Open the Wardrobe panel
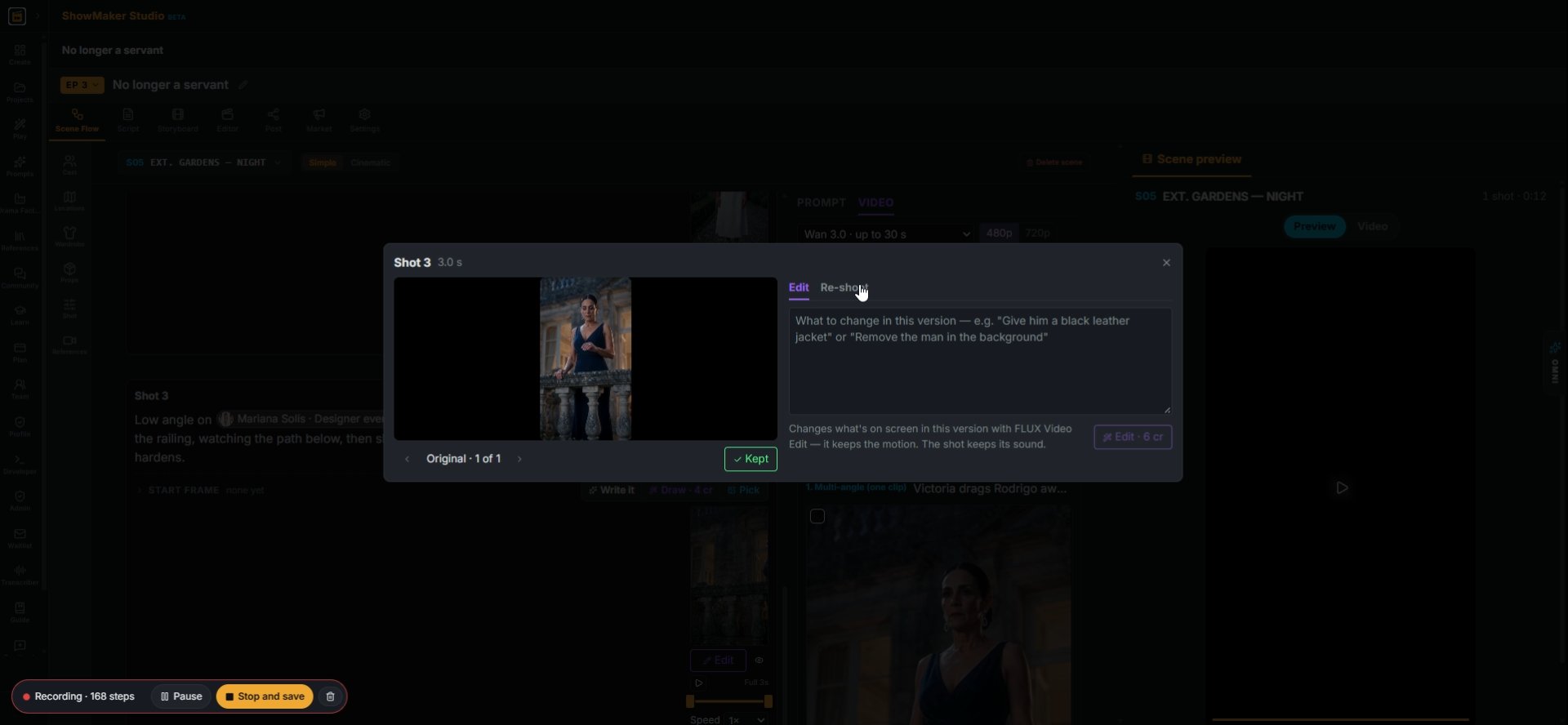The image size is (1568, 725). click(69, 237)
